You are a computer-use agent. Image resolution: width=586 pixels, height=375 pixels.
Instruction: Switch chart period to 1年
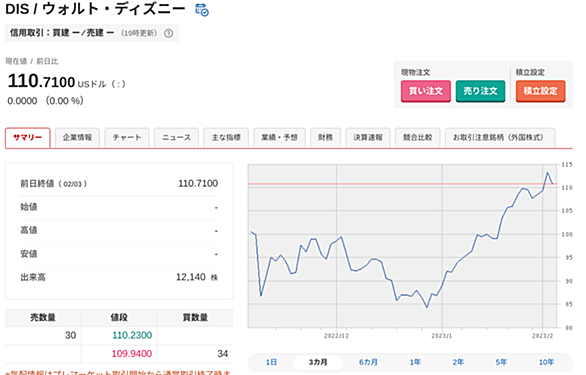point(415,362)
